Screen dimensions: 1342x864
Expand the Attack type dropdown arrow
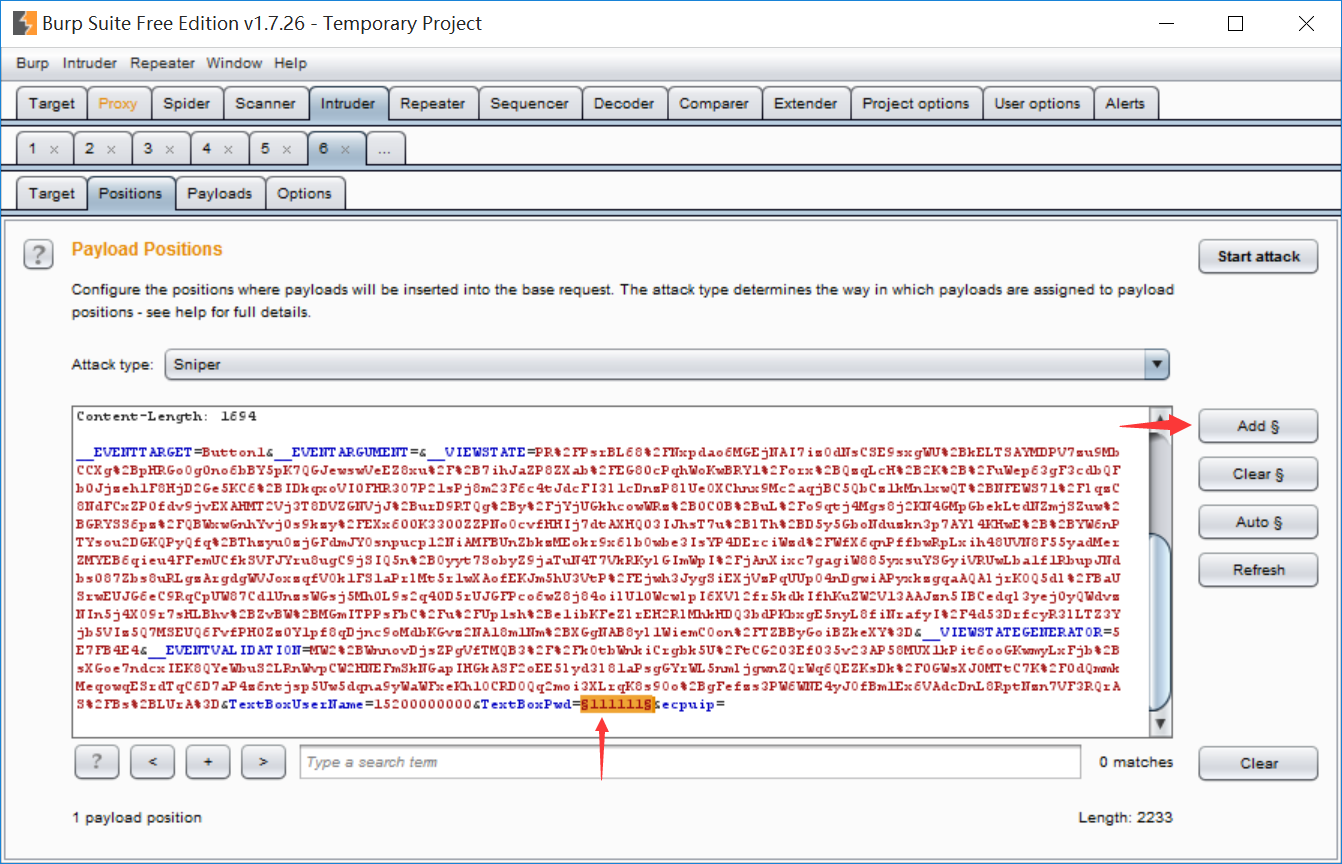(x=1156, y=365)
